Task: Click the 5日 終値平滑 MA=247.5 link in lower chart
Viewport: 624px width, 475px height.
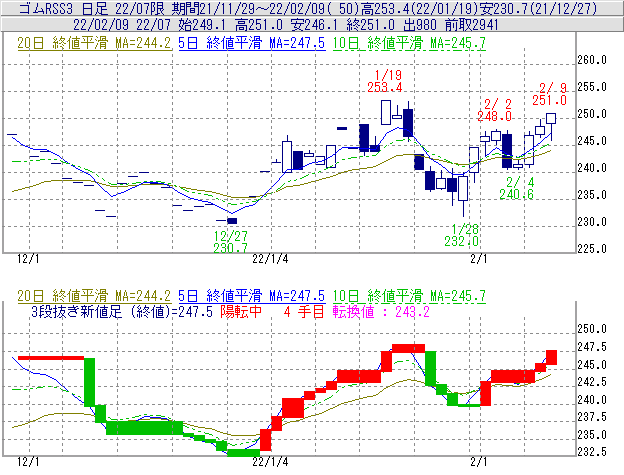Action: (x=252, y=296)
